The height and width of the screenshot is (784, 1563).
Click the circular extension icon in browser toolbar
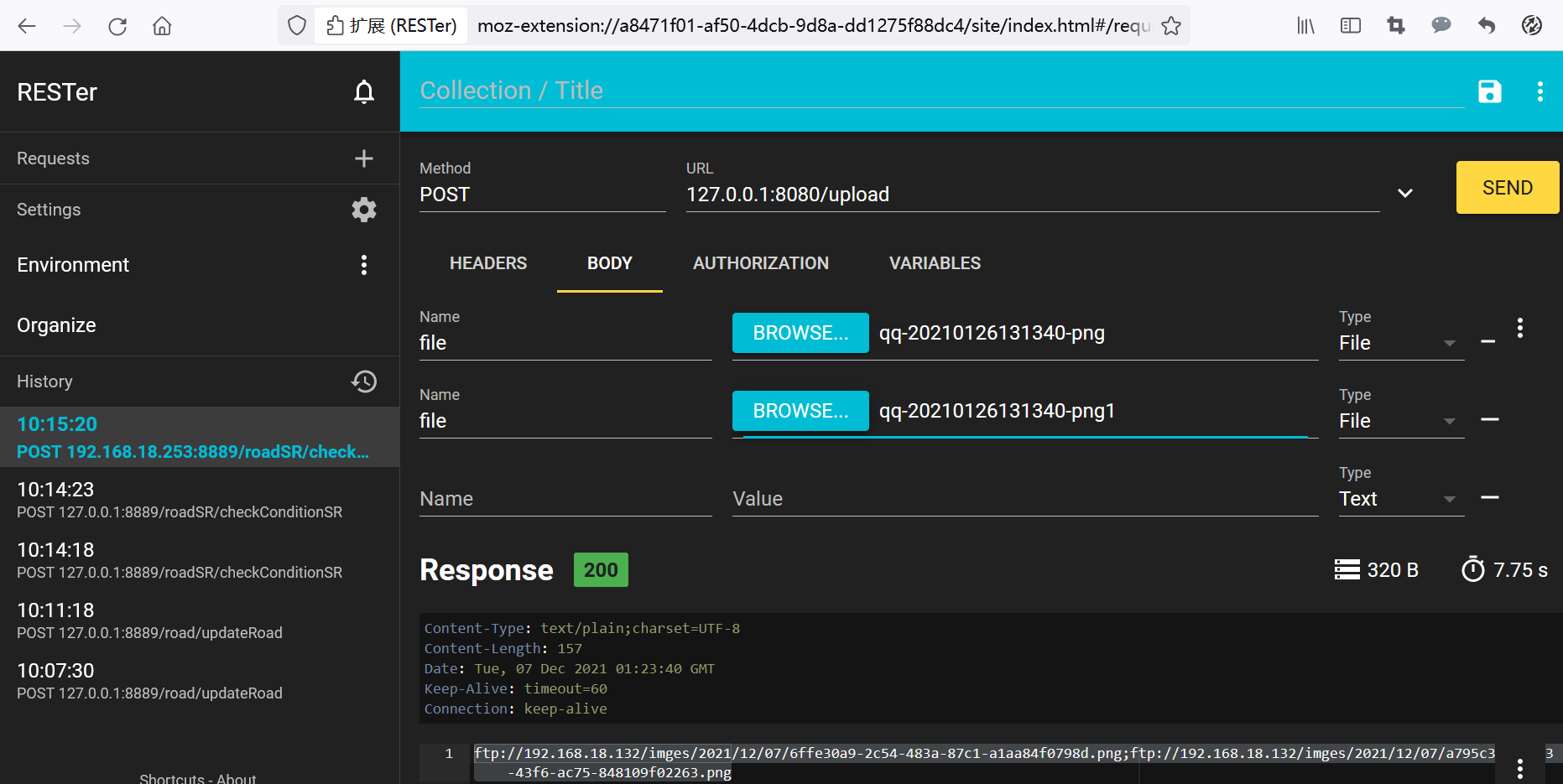[x=1532, y=26]
